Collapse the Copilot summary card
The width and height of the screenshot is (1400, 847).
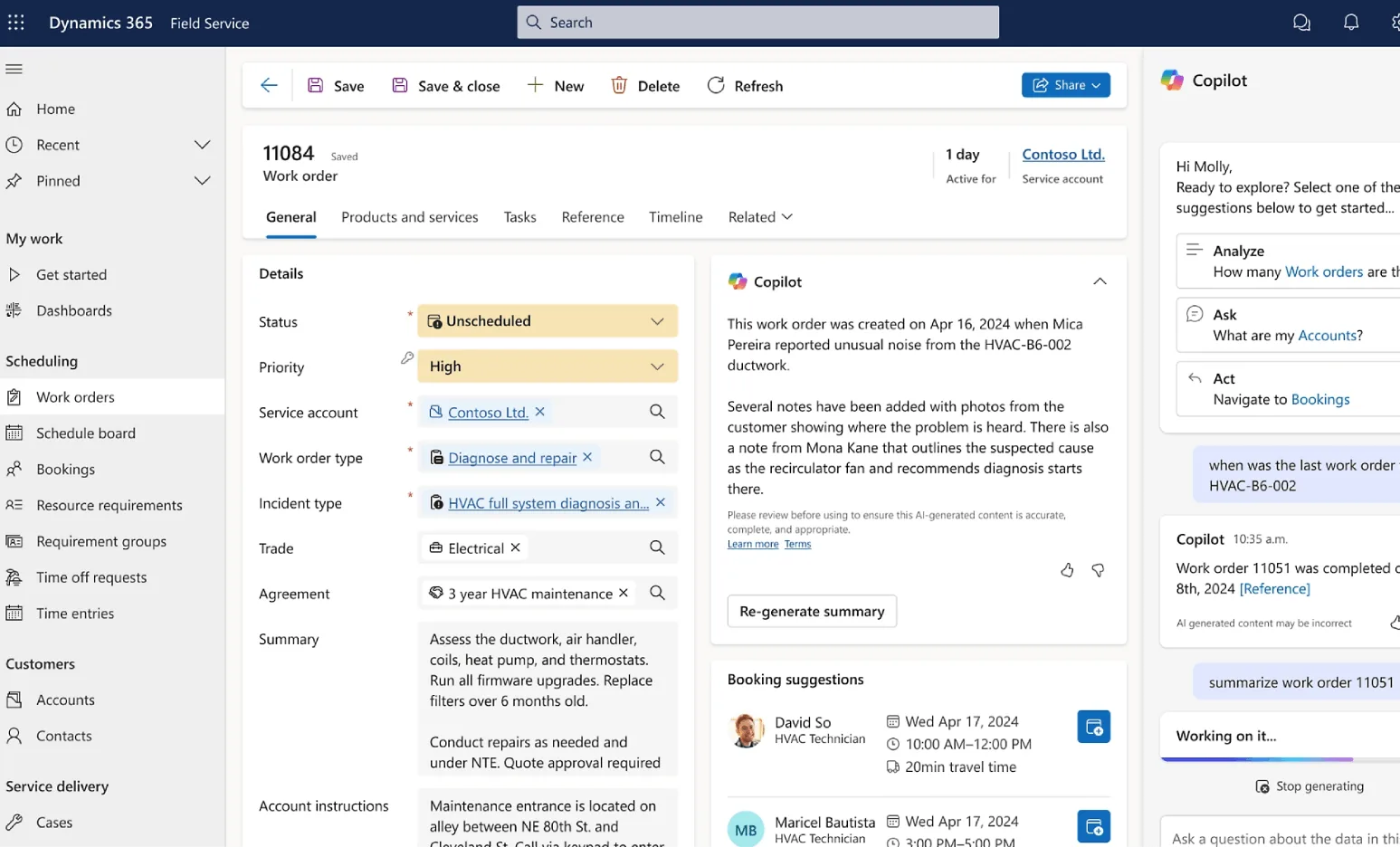click(1100, 281)
